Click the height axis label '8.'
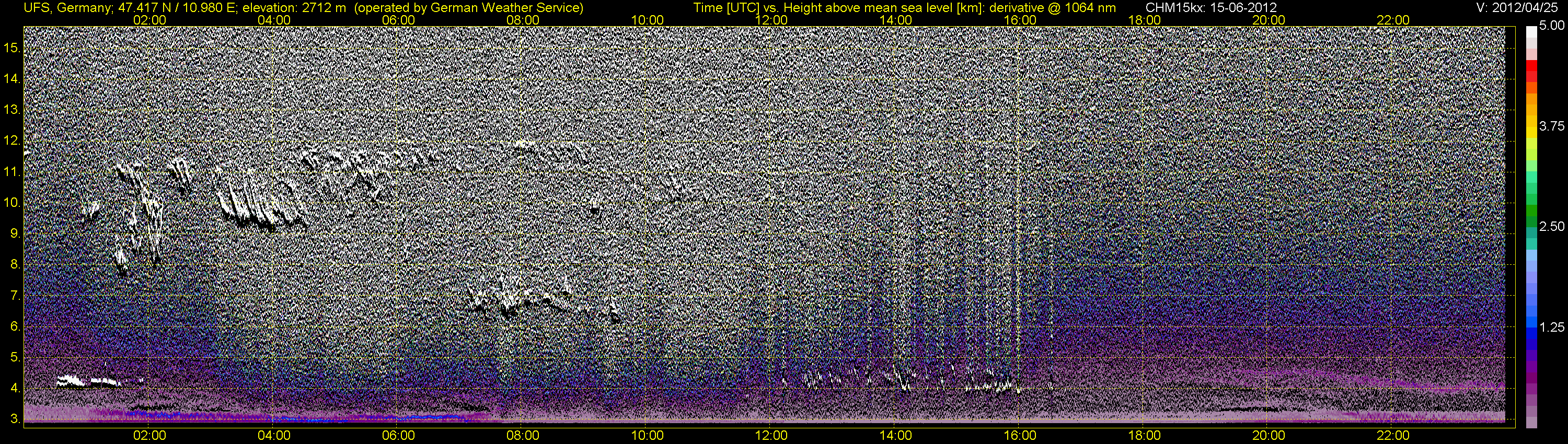Viewport: 1568px width, 444px height. (x=15, y=265)
